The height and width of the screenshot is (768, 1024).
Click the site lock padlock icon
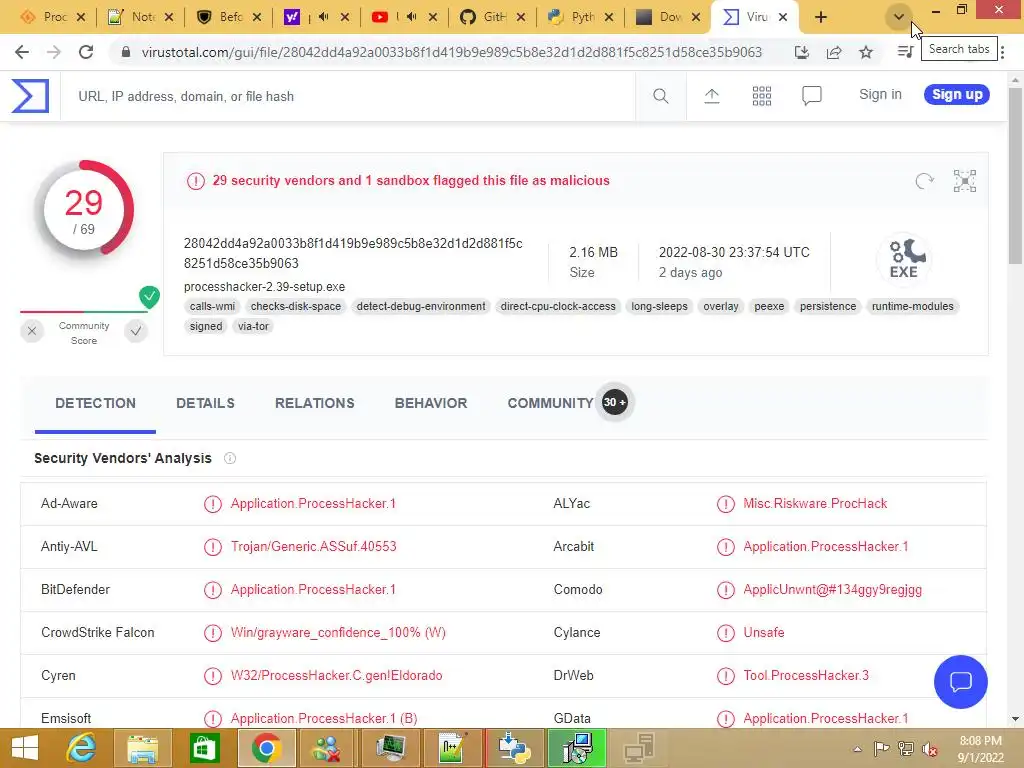pos(126,52)
